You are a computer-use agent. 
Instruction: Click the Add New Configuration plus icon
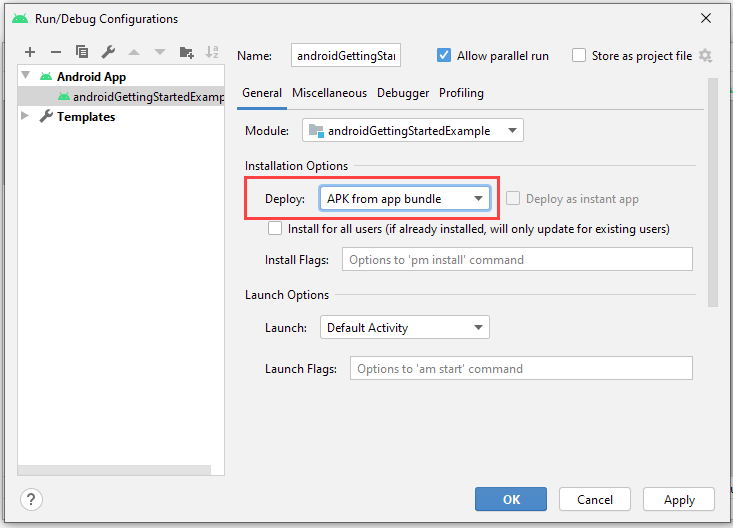30,52
